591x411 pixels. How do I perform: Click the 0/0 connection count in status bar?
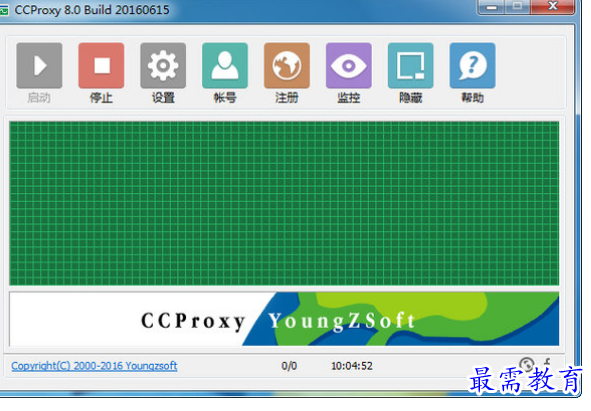pos(289,366)
